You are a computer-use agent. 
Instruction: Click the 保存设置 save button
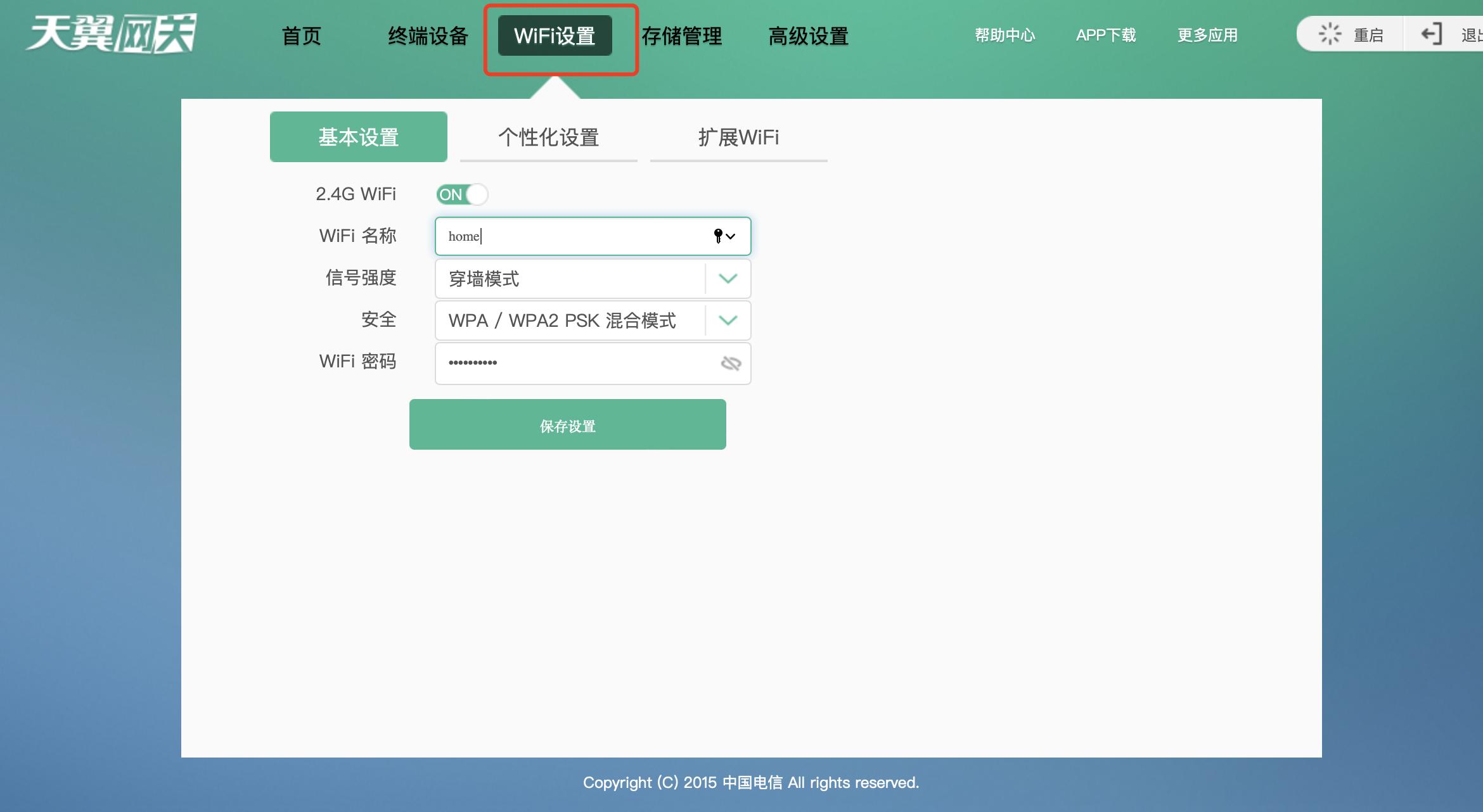pyautogui.click(x=567, y=424)
